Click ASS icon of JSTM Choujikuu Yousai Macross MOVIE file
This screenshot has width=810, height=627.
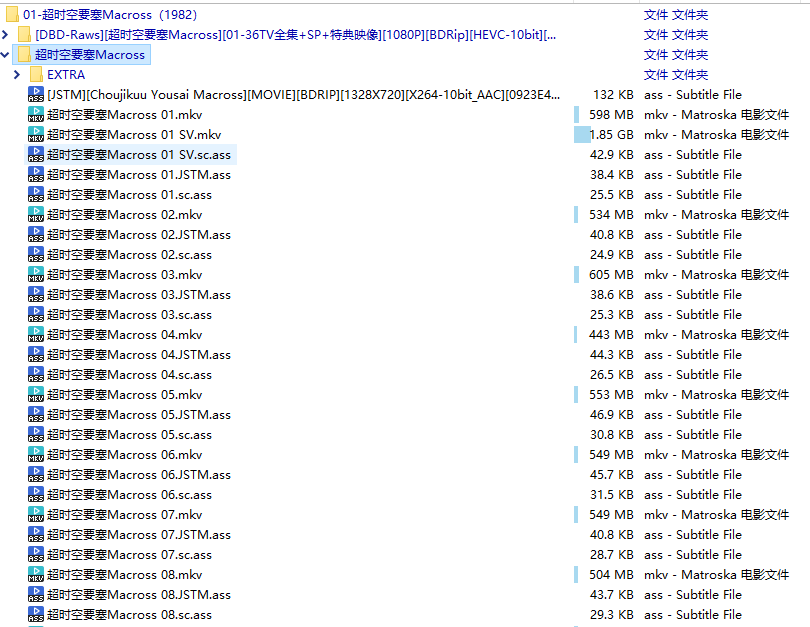36,95
